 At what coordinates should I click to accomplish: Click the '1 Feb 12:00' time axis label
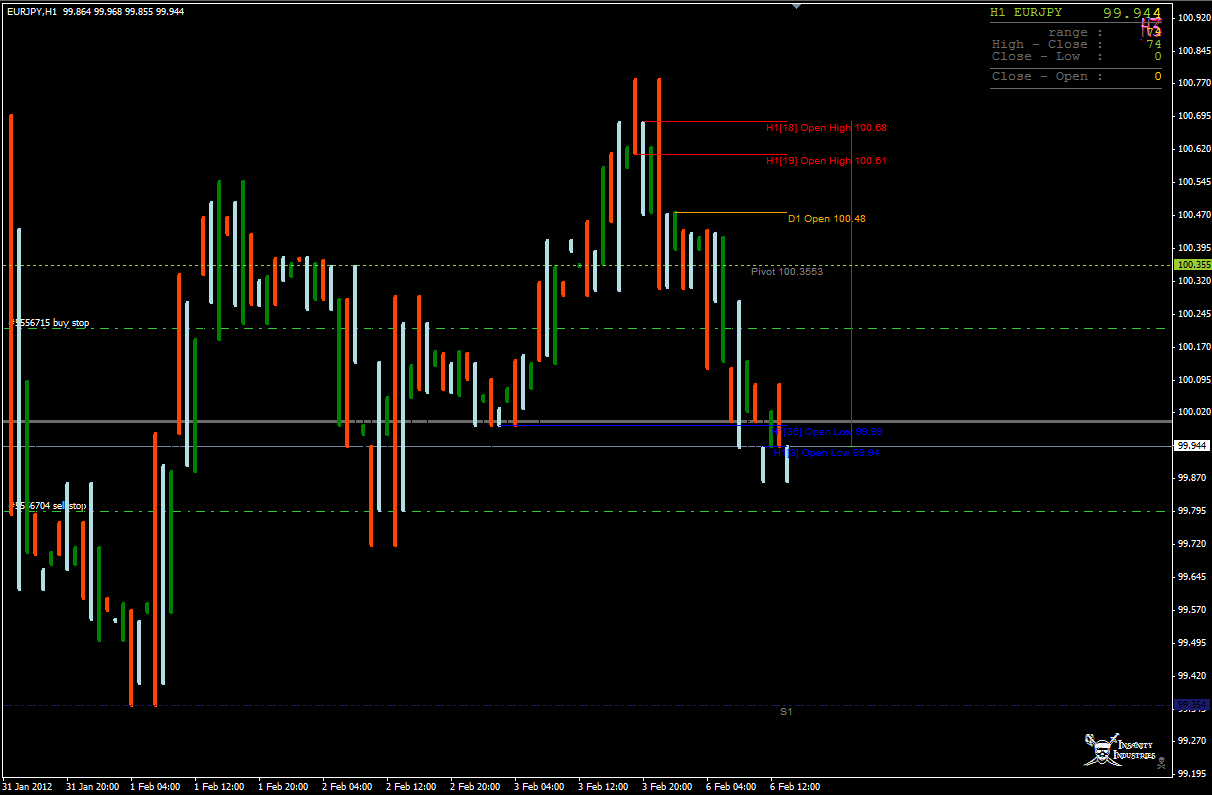point(219,787)
